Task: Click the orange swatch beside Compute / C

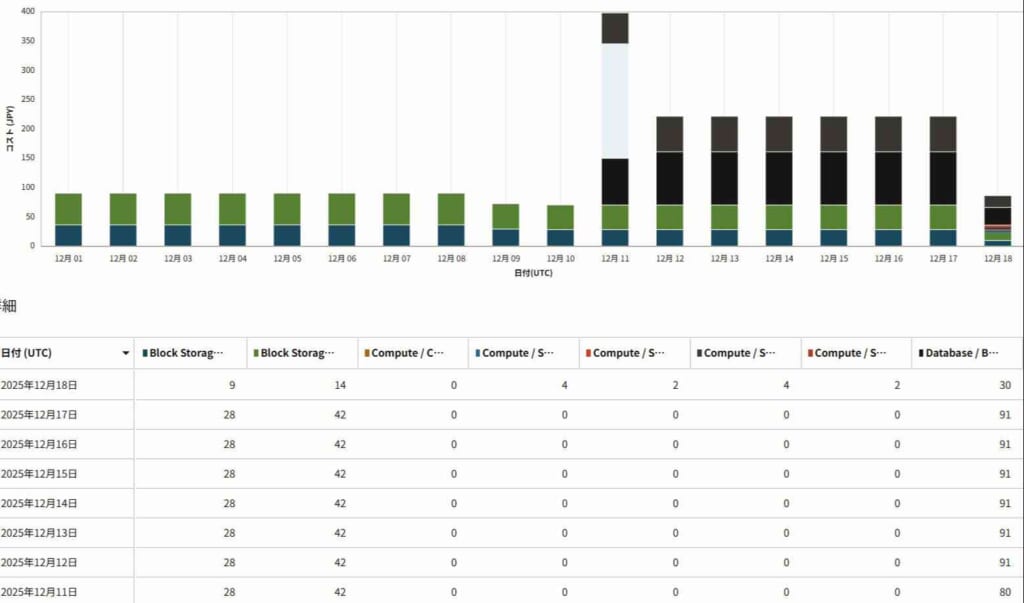Action: [367, 353]
